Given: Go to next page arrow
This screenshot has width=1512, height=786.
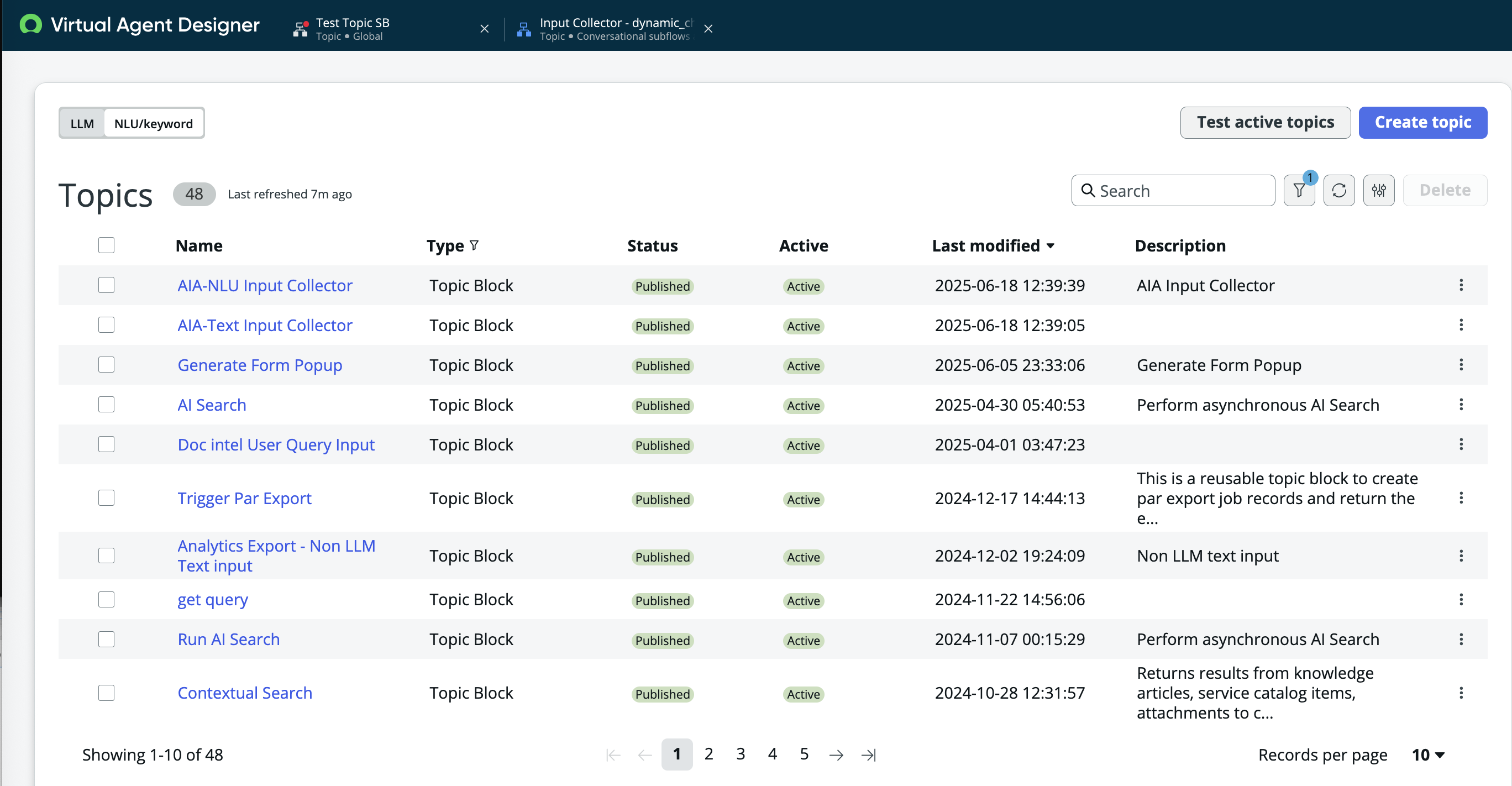Looking at the screenshot, I should coord(837,754).
